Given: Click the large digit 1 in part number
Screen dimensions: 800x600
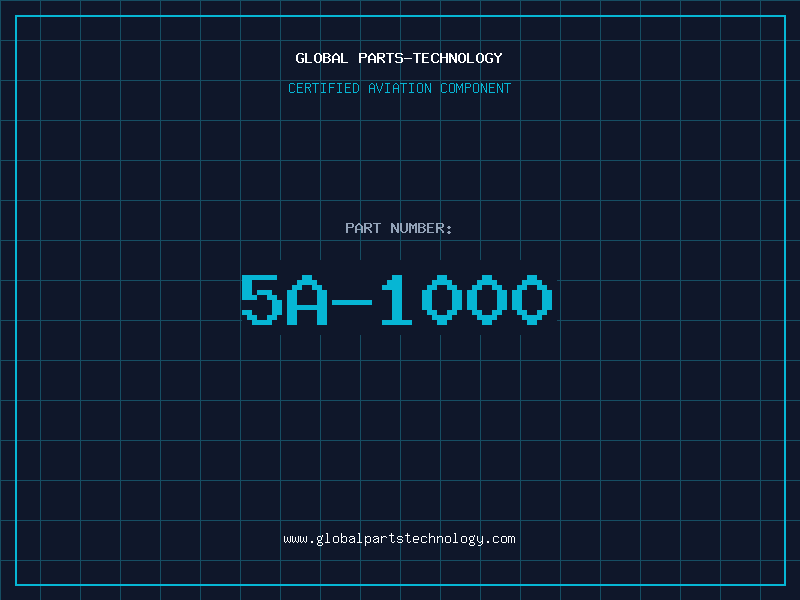Looking at the screenshot, I should point(396,299).
